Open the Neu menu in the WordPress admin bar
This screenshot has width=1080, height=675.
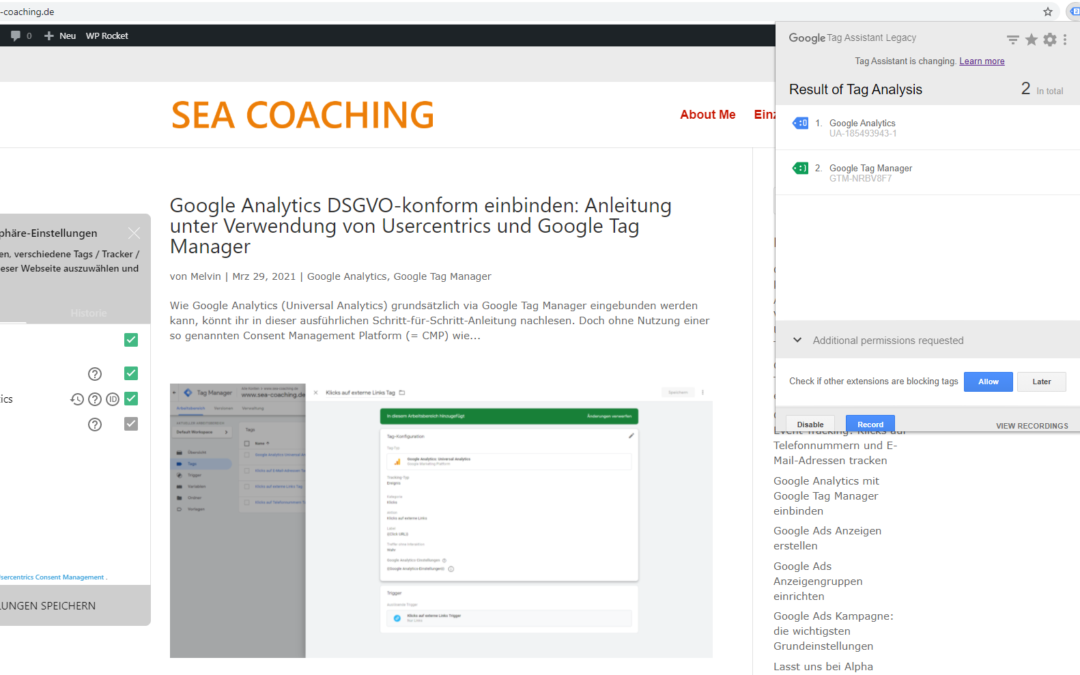pyautogui.click(x=60, y=36)
